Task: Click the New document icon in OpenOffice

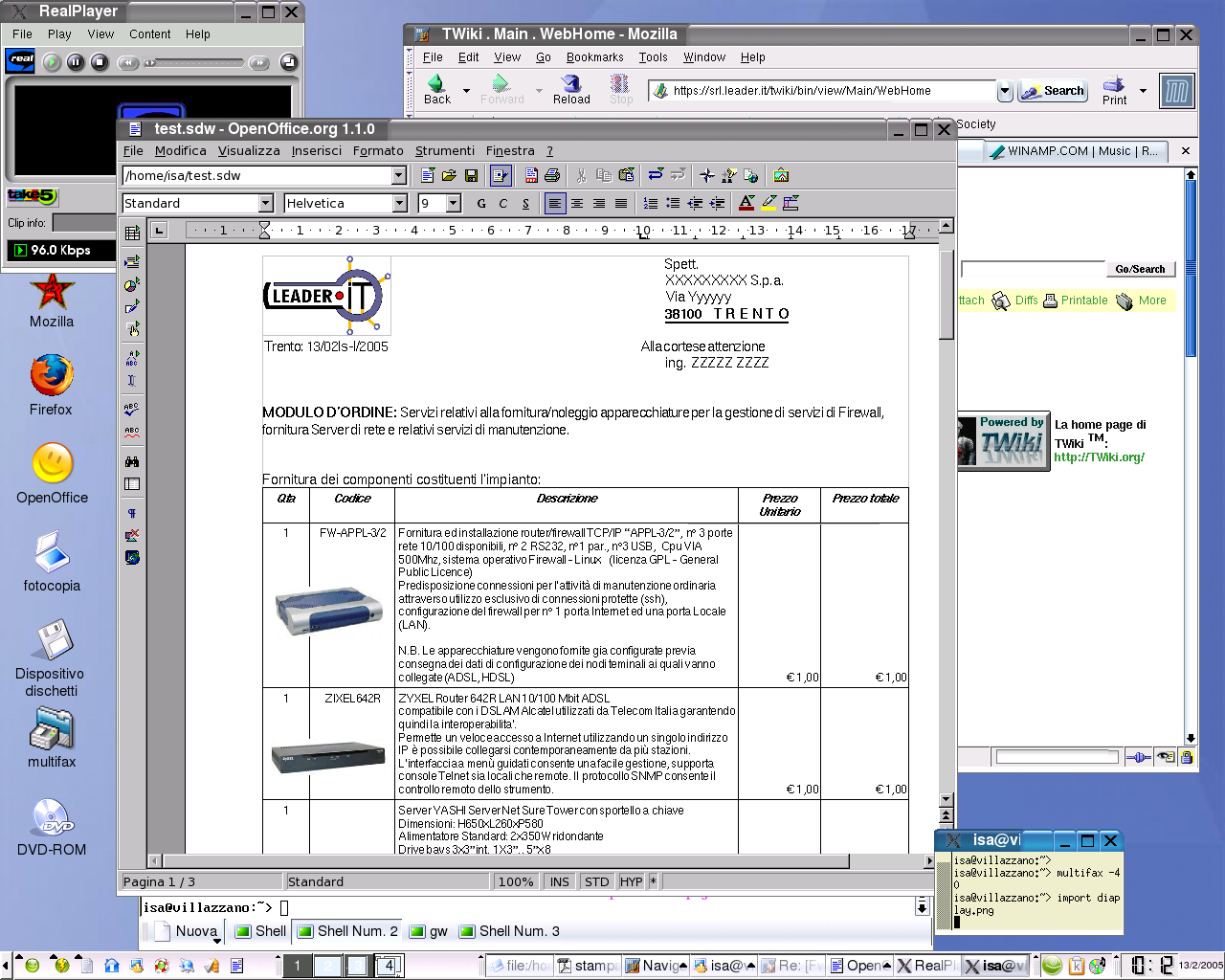Action: (428, 175)
